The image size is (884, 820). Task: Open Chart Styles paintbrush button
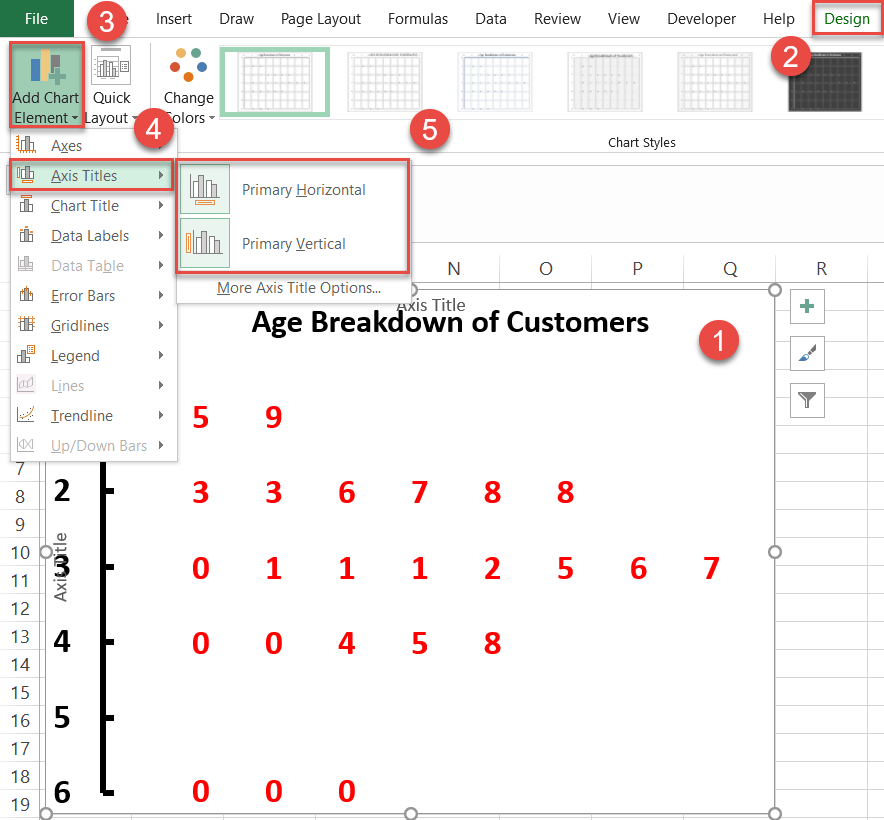pyautogui.click(x=807, y=354)
